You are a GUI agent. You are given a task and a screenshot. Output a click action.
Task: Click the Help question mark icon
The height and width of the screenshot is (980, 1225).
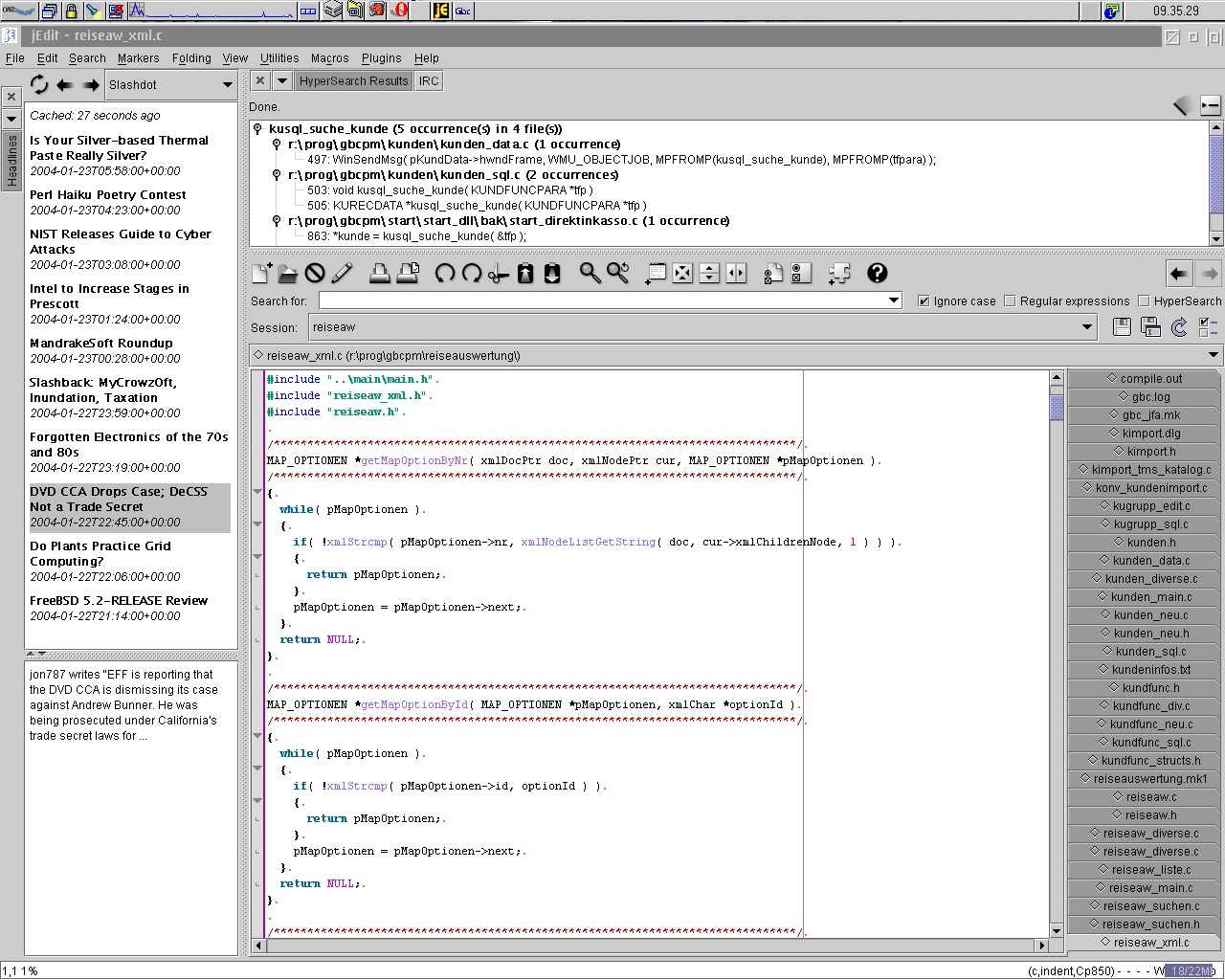click(877, 274)
